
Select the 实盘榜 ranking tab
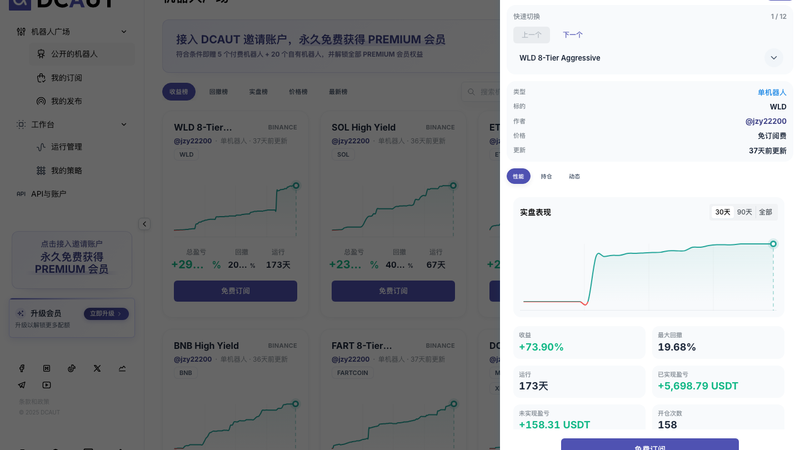click(x=258, y=92)
